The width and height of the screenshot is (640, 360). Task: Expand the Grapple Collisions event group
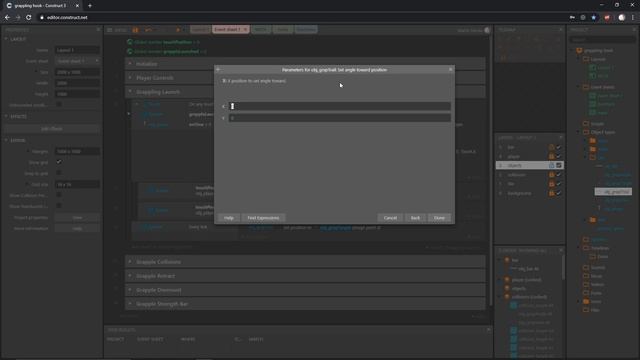(130, 262)
